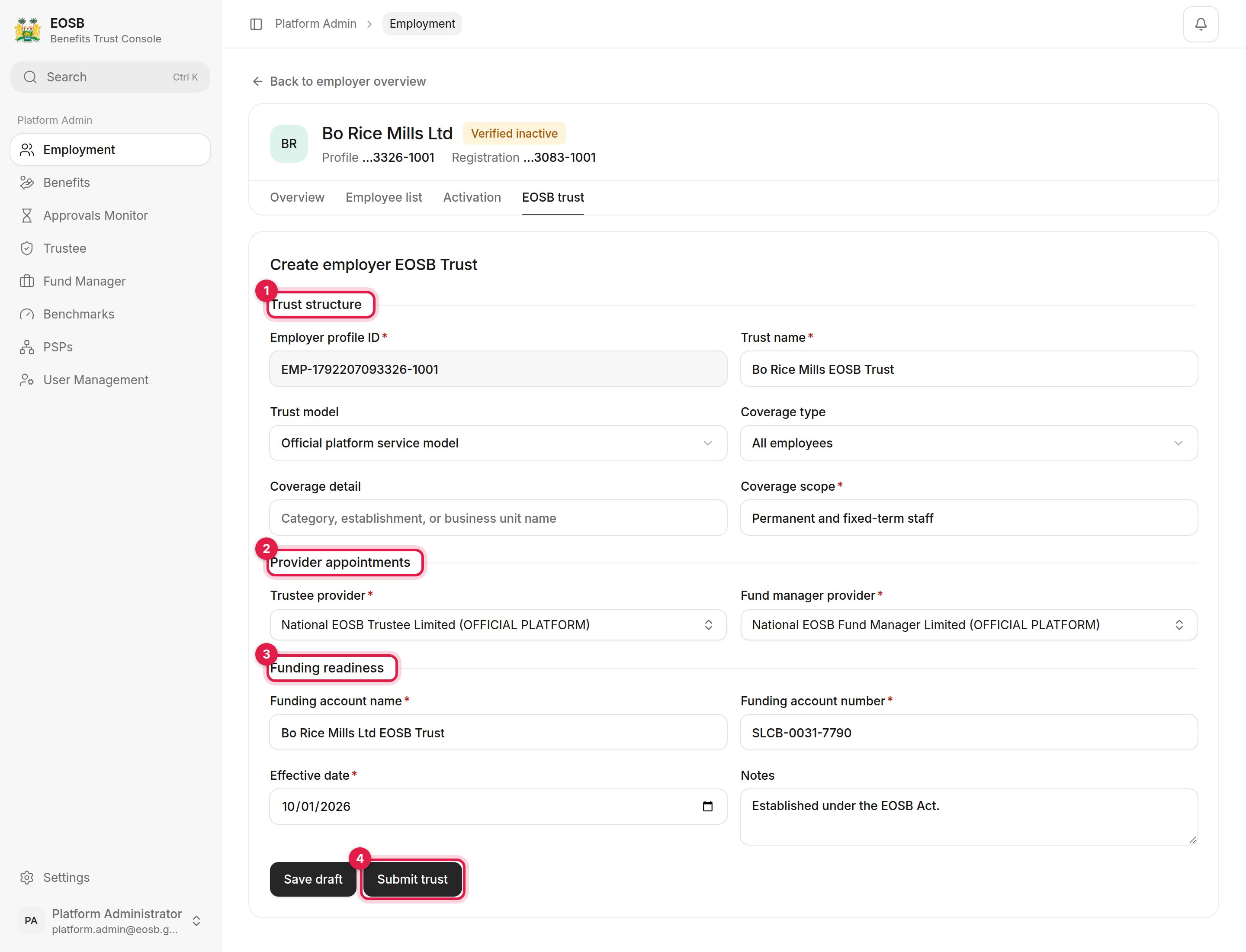Focus the sidebar Search field
Viewport: 1246px width, 952px height.
point(110,77)
